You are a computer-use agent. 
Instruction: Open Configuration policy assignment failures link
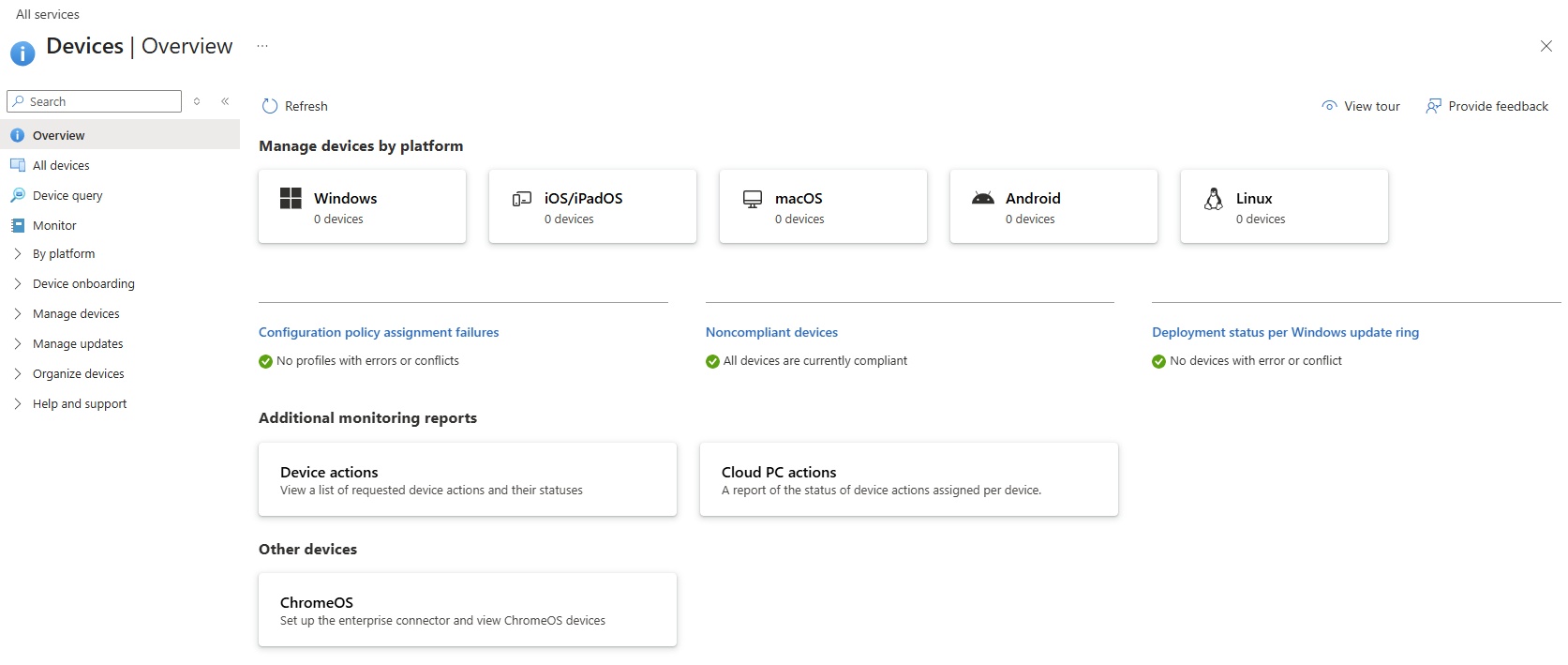[379, 332]
